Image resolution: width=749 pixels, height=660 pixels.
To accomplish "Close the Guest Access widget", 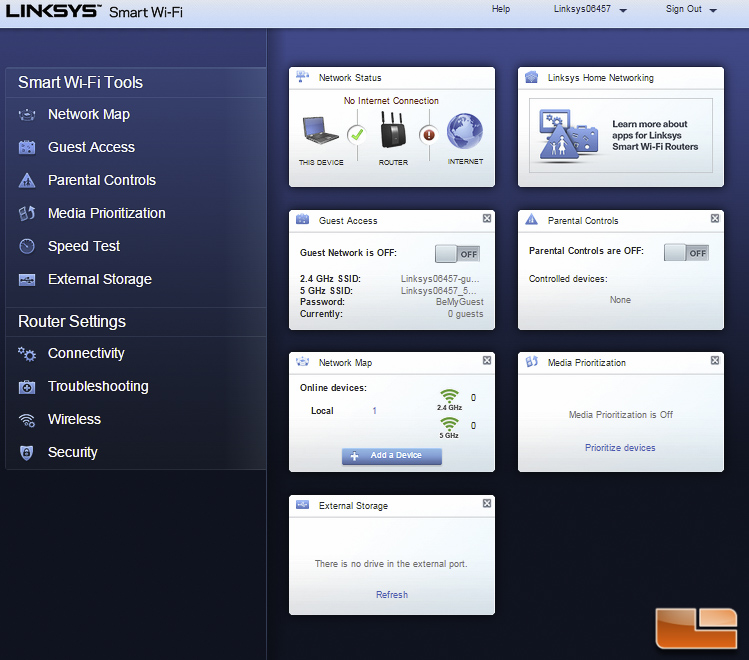I will tap(487, 218).
